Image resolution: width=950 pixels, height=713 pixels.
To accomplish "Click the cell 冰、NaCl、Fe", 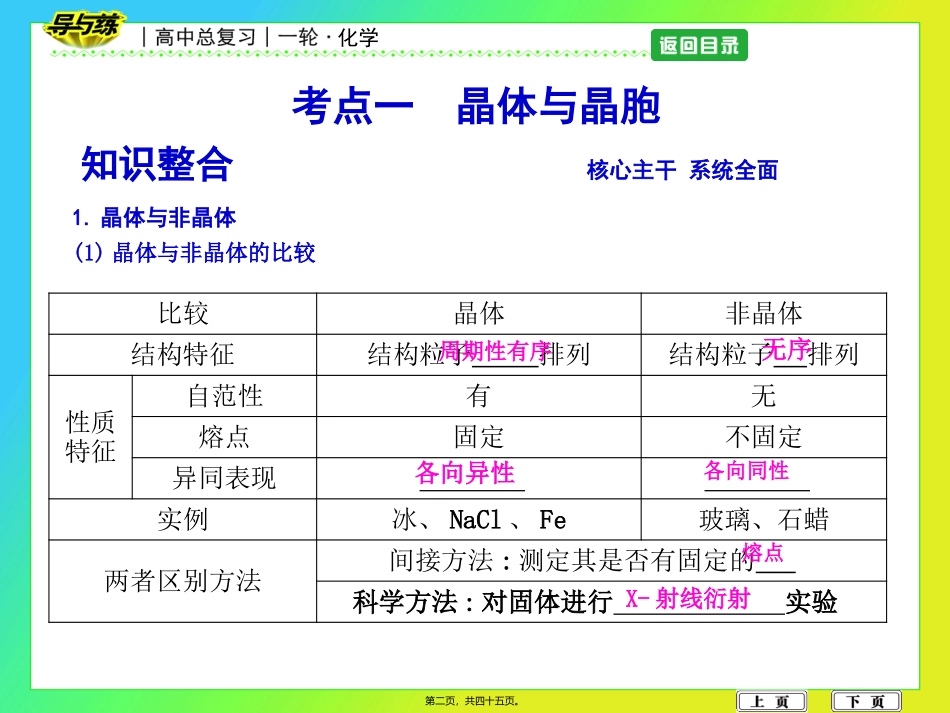I will click(479, 520).
